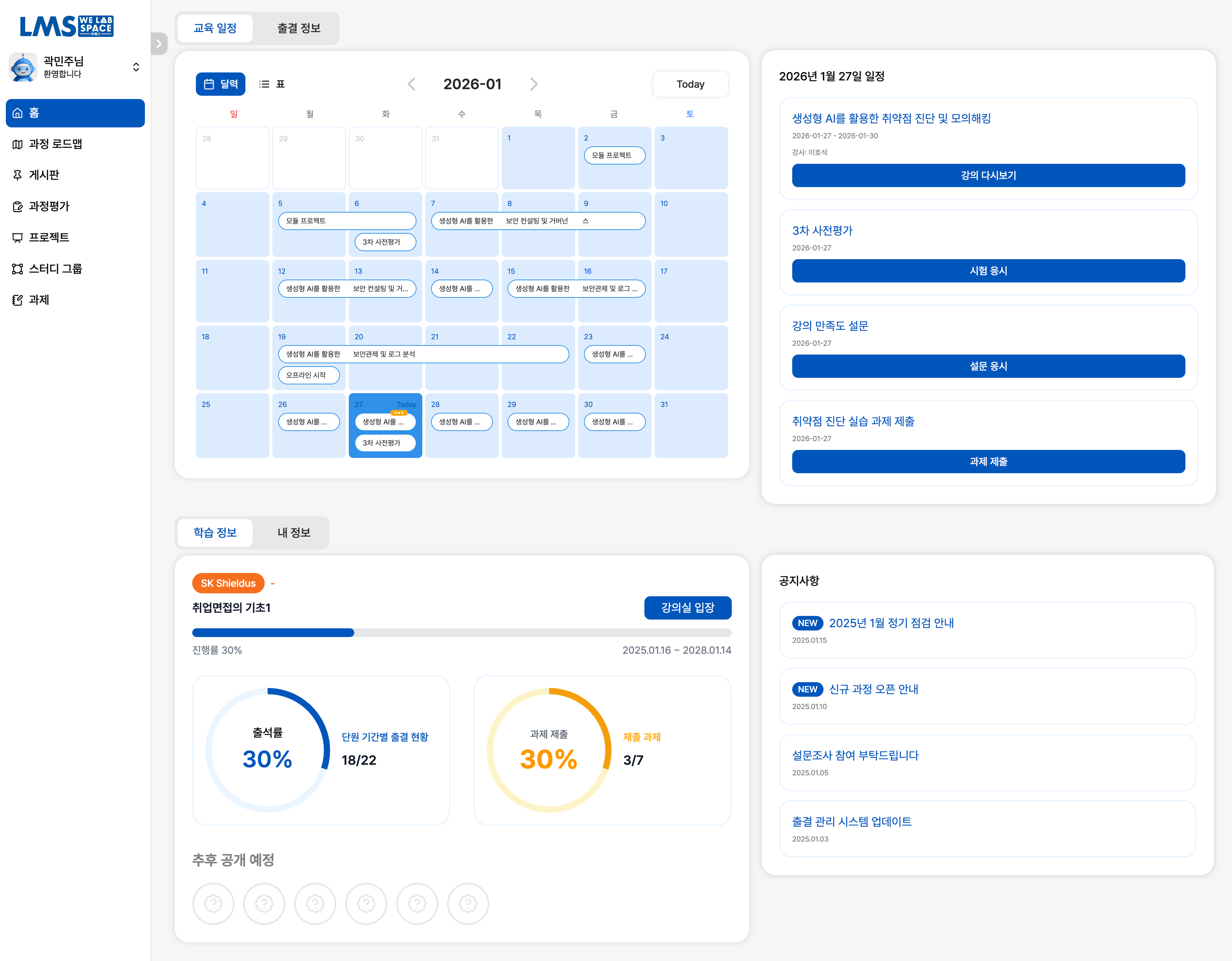Open 스터디 그룹 in sidebar

pyautogui.click(x=75, y=268)
